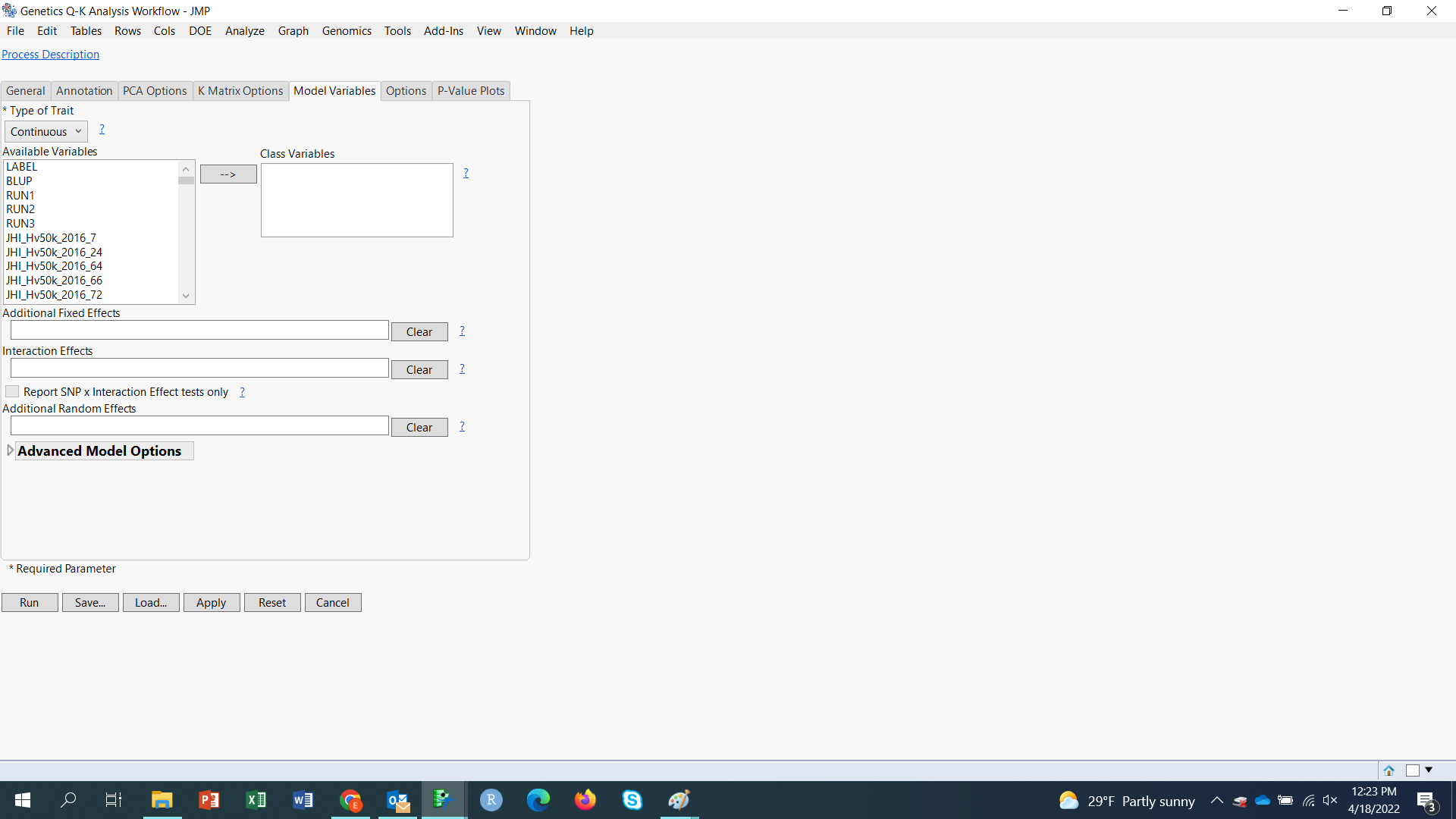Open help for Additional Random Effects
The image size is (1456, 819).
point(462,427)
